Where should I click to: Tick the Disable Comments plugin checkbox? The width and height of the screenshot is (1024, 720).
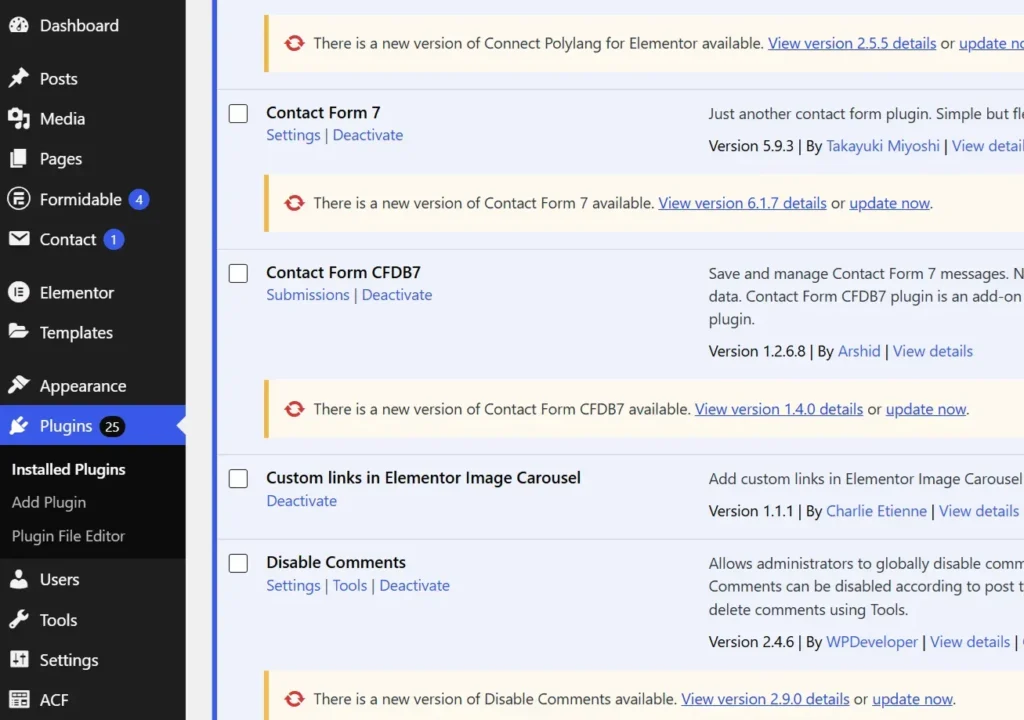coord(238,563)
